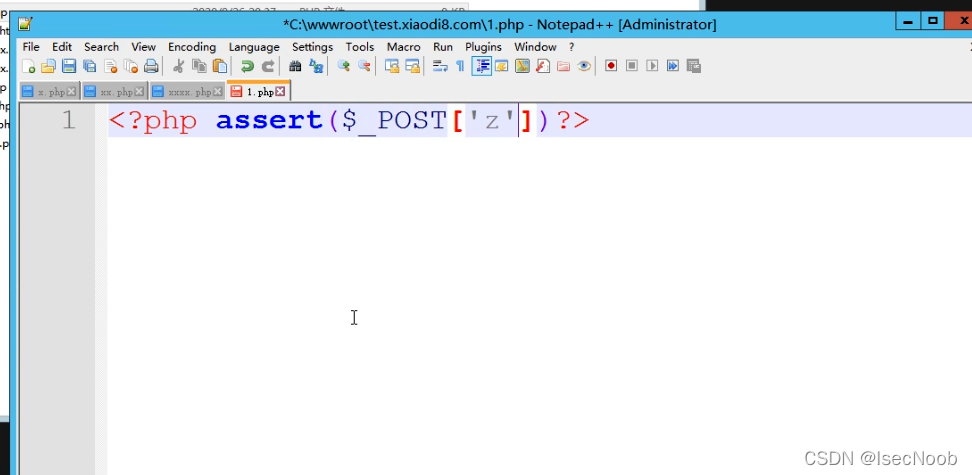The width and height of the screenshot is (972, 475).
Task: Toggle file monitoring with the eye icon
Action: [x=584, y=66]
